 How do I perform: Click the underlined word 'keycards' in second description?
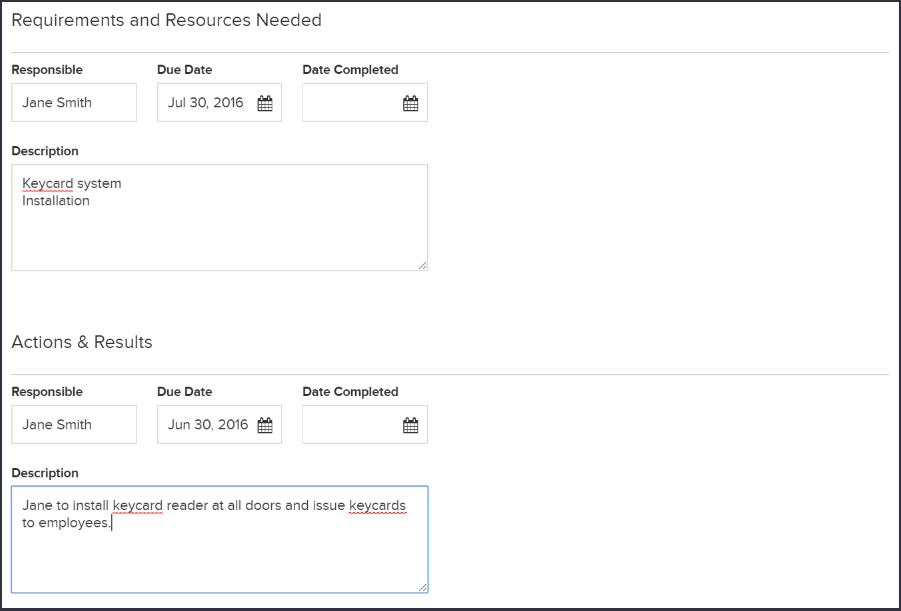[x=378, y=505]
